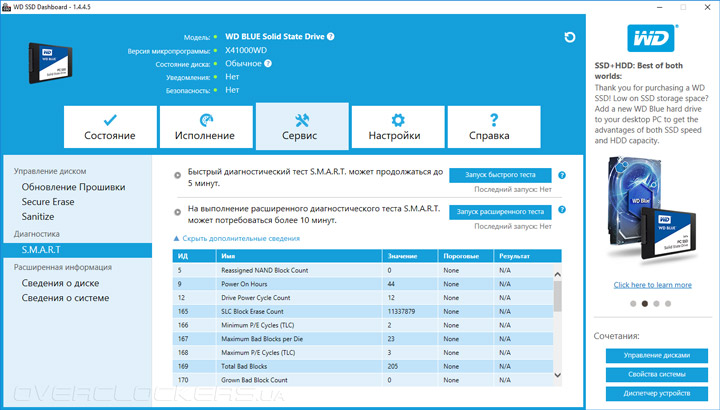Open Сведения о диске in sidebar

pos(60,283)
